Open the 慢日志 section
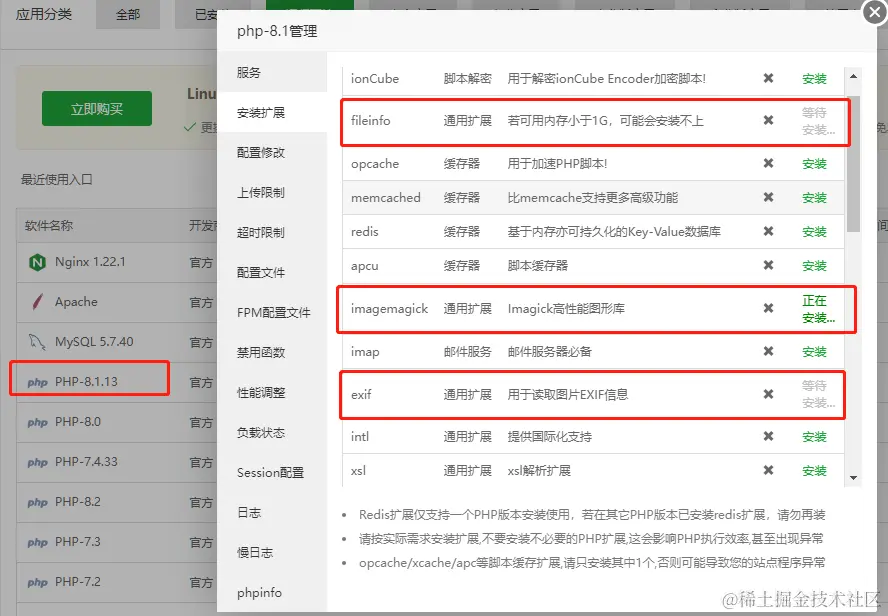Viewport: 888px width, 616px height. (272, 553)
